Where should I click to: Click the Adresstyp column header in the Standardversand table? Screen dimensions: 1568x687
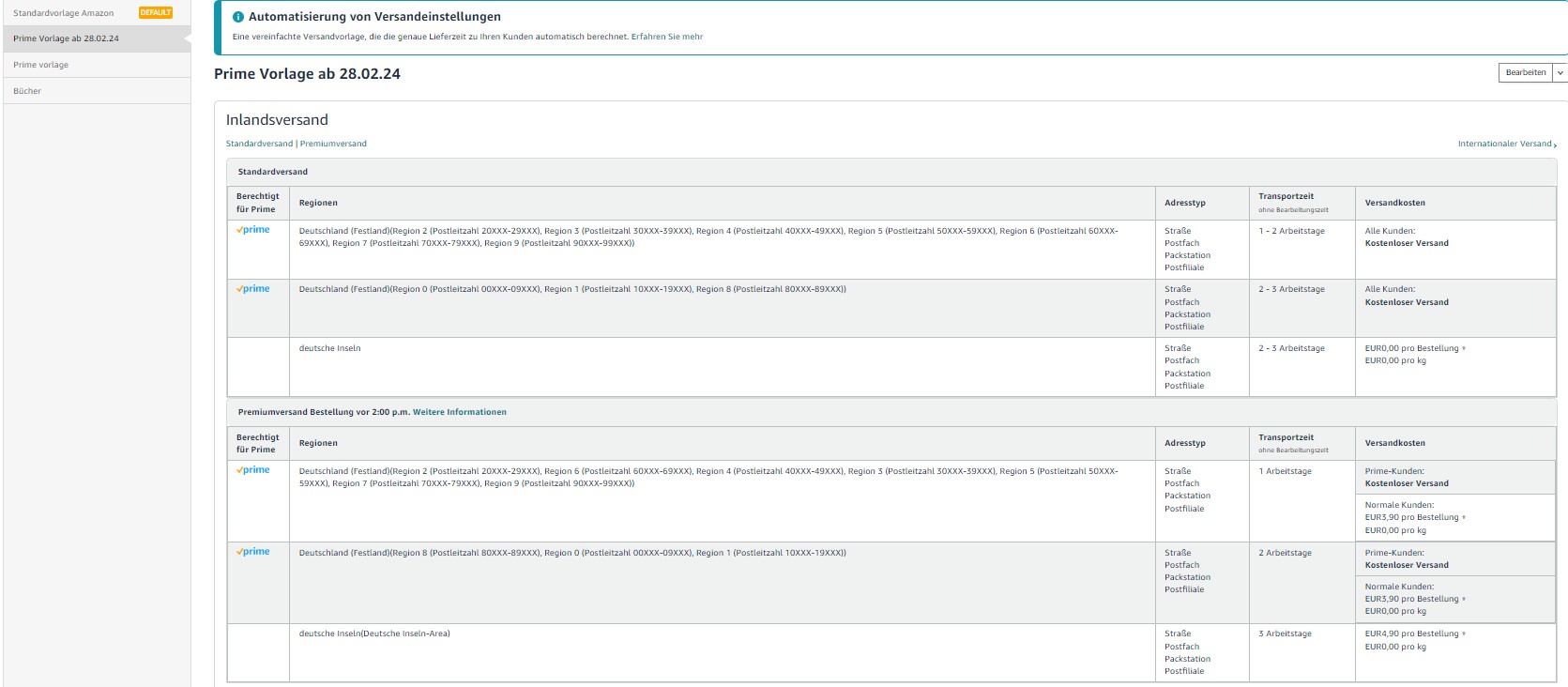click(1202, 203)
